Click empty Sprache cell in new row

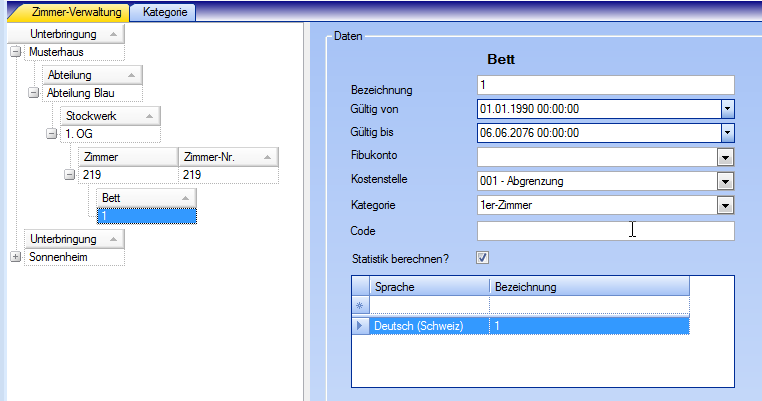(x=429, y=306)
